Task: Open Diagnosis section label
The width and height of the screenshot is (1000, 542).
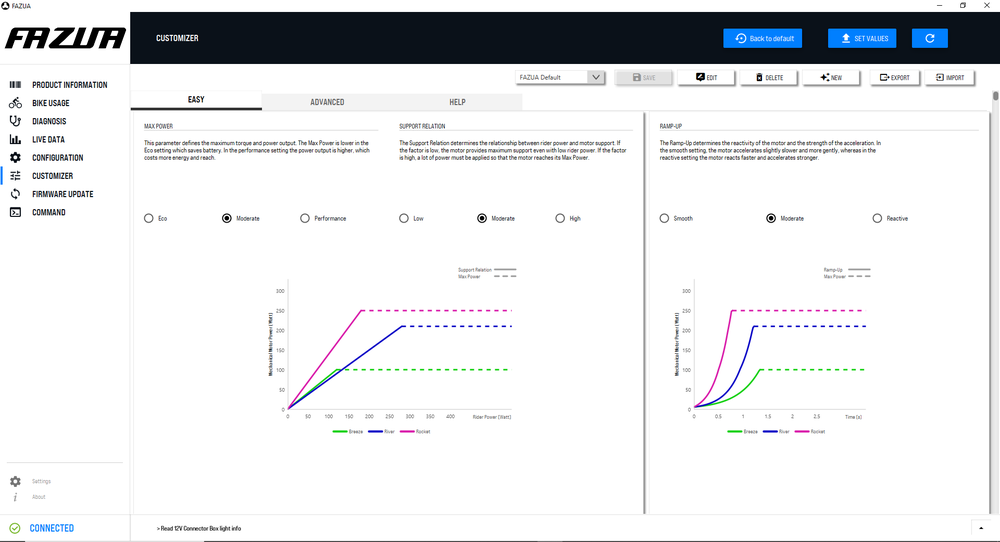Action: 49,121
